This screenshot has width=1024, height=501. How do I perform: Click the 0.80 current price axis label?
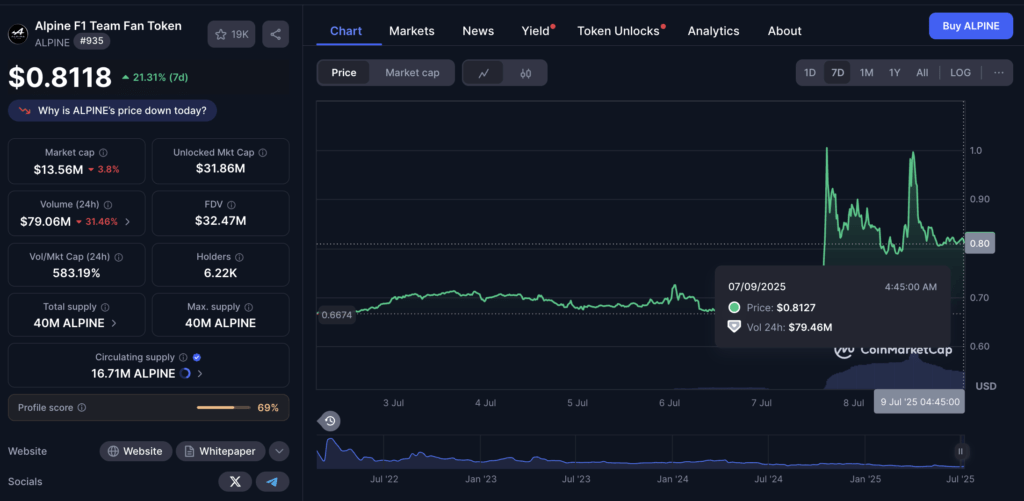[980, 243]
